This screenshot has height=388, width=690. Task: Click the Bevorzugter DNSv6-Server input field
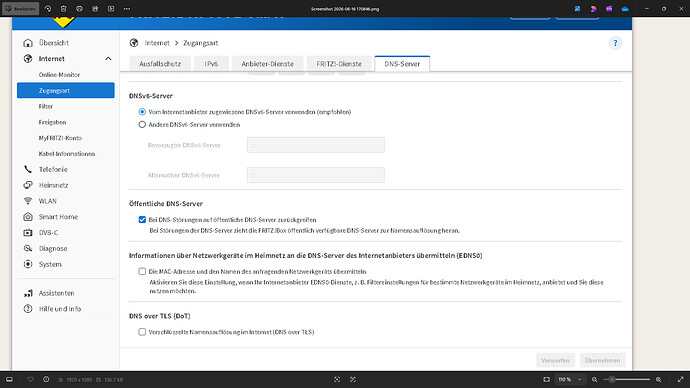316,145
